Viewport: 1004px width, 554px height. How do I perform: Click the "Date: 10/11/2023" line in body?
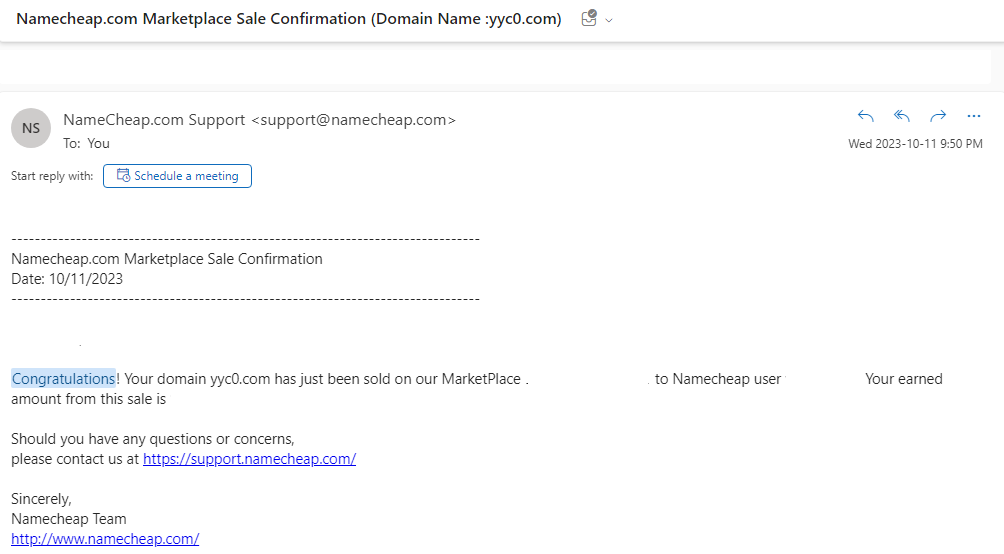pyautogui.click(x=67, y=279)
